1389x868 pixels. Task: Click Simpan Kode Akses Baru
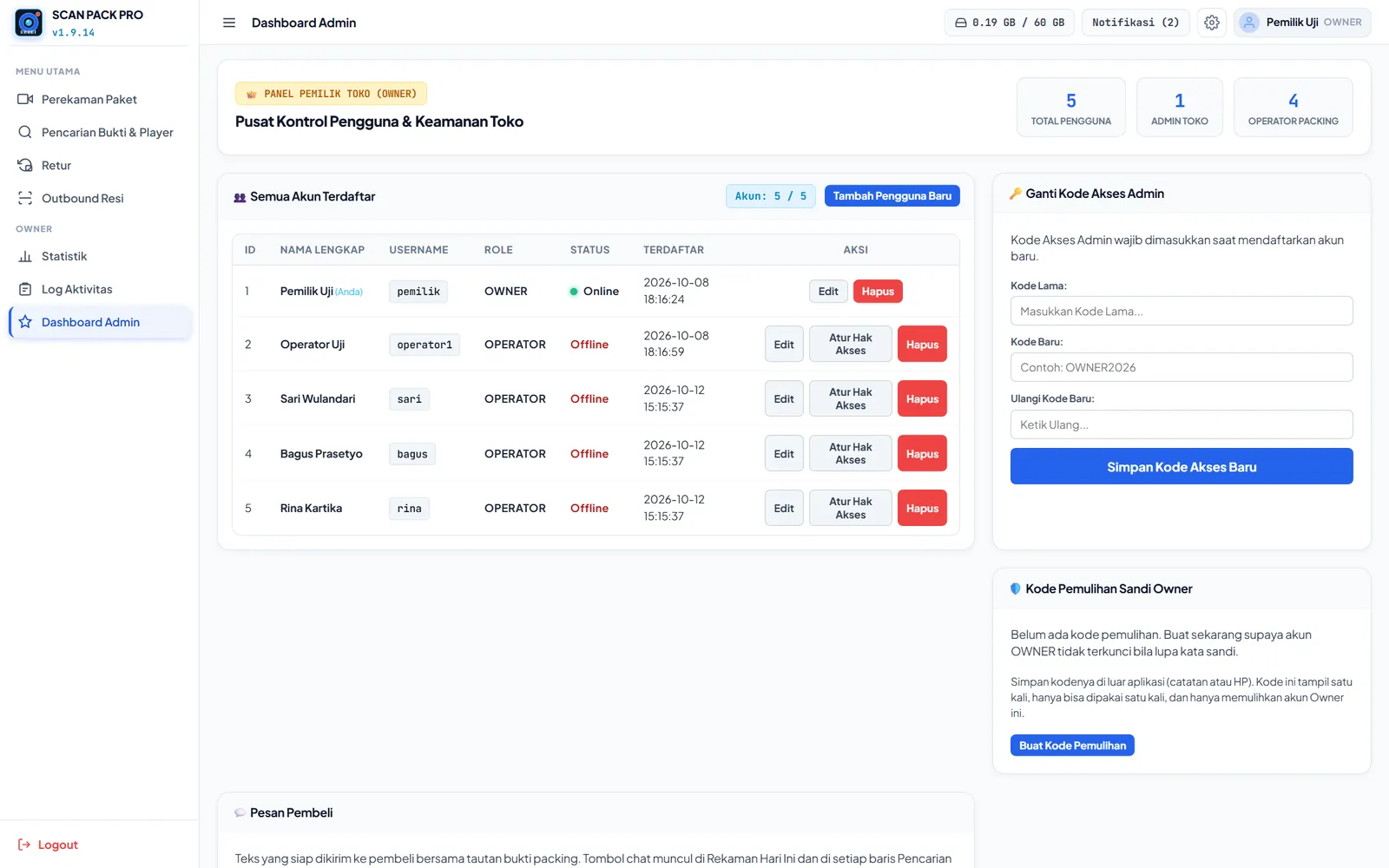click(x=1182, y=466)
